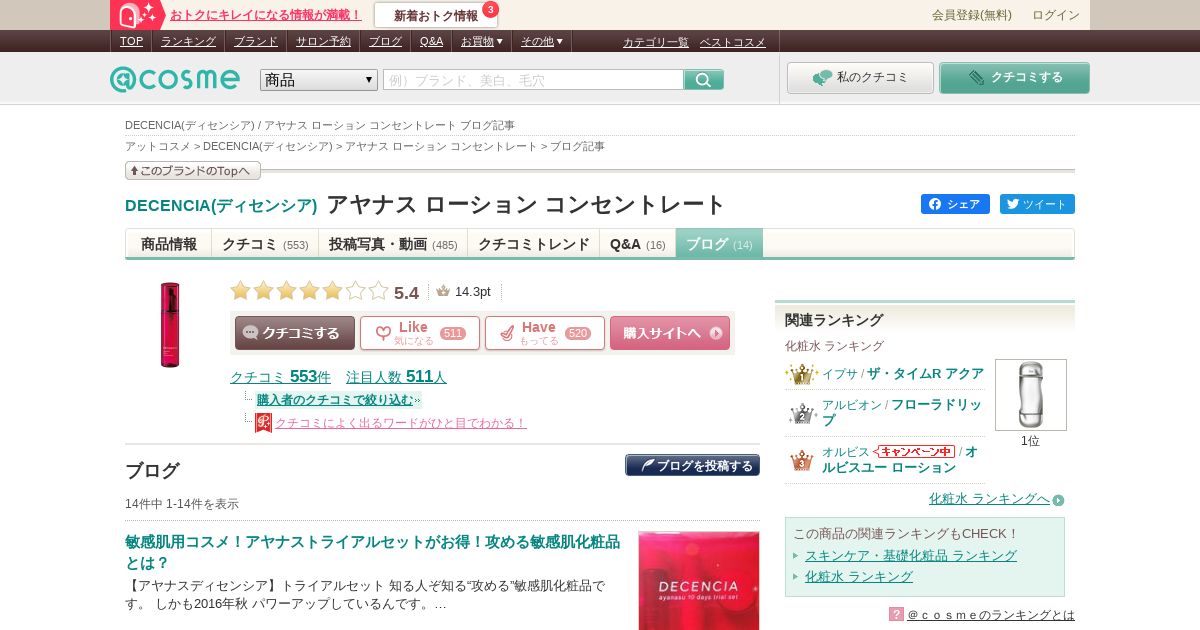Screen dimensions: 1200x630
Task: Expand the その他 menu dropdown
Action: coord(542,41)
